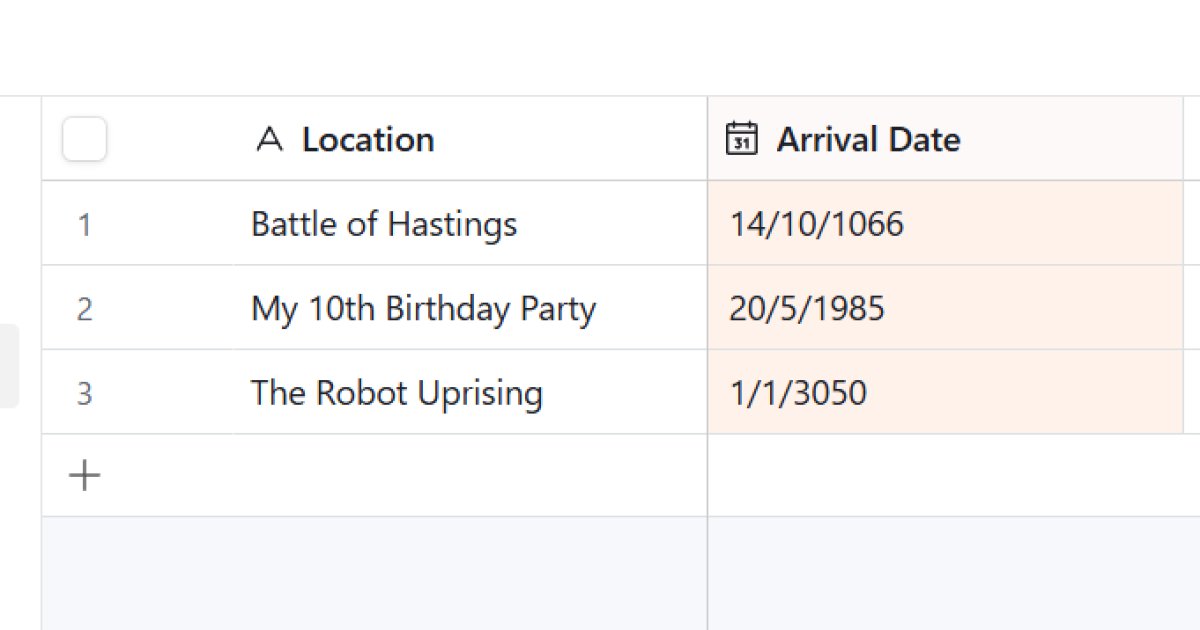Image resolution: width=1200 pixels, height=630 pixels.
Task: Open the Arrival Date column header label
Action: point(868,139)
